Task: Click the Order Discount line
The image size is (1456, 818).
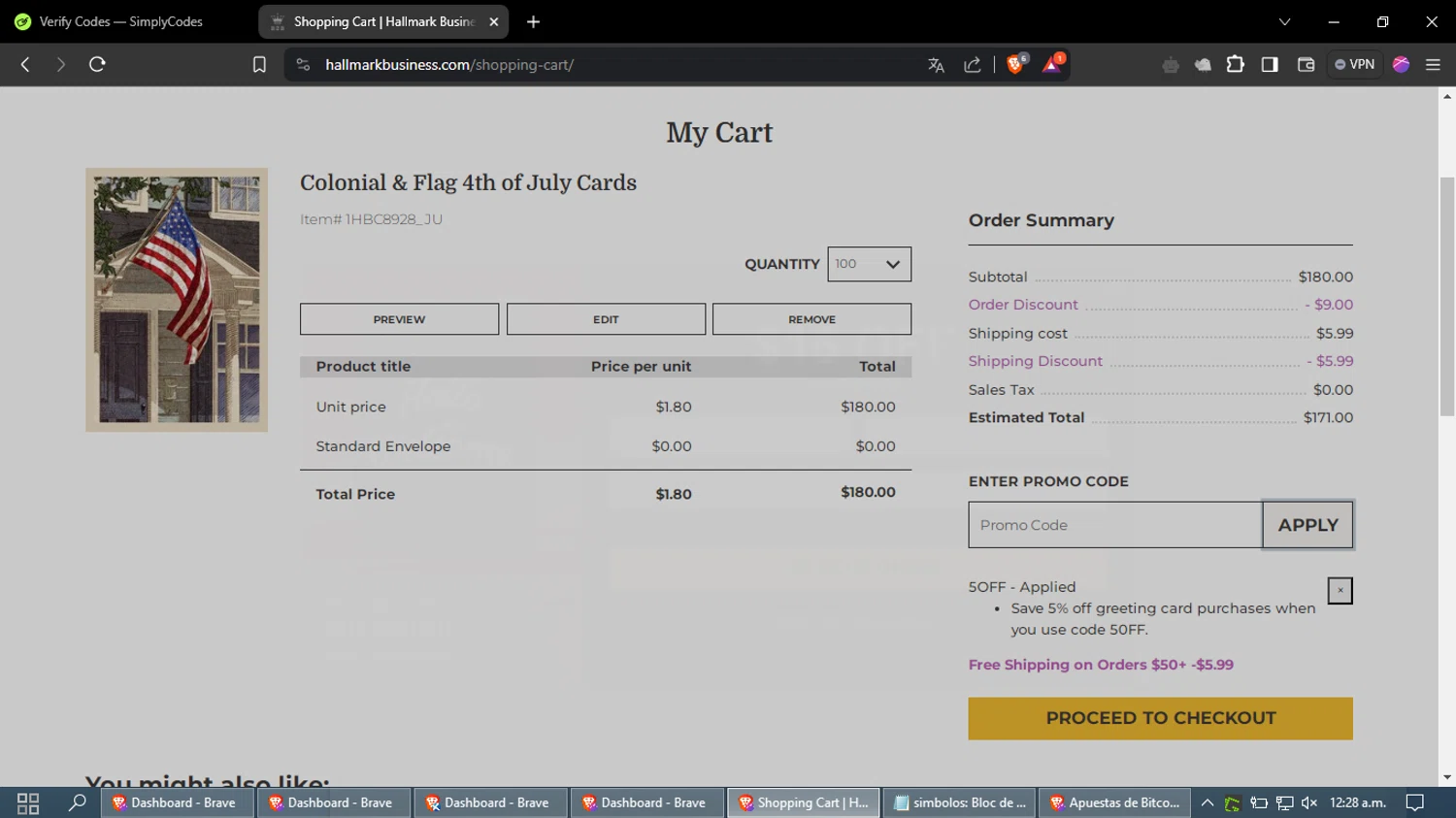Action: click(1160, 305)
